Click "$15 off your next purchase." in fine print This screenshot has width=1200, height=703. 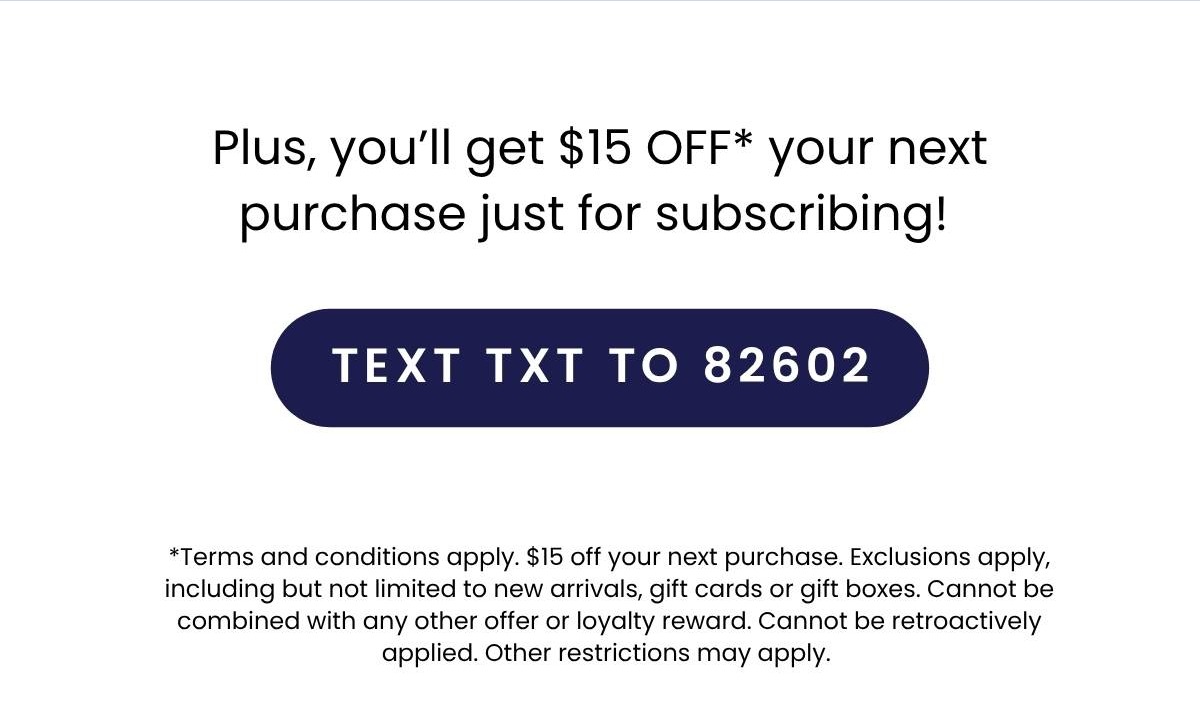[x=684, y=556]
